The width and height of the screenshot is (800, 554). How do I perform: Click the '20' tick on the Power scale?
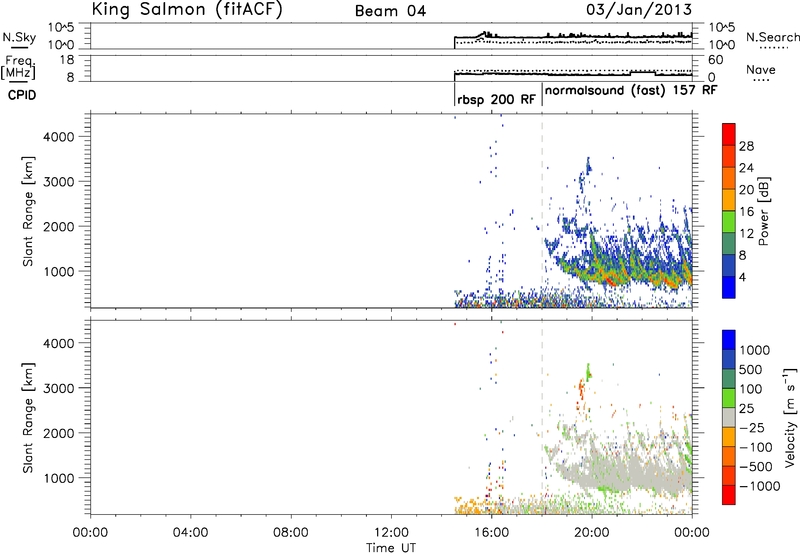(x=746, y=190)
